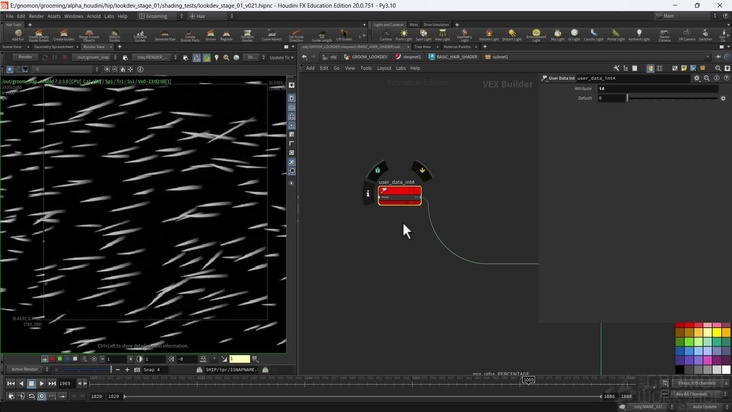This screenshot has width=732, height=412.
Task: Select the user_data_int4 red node
Action: (400, 196)
